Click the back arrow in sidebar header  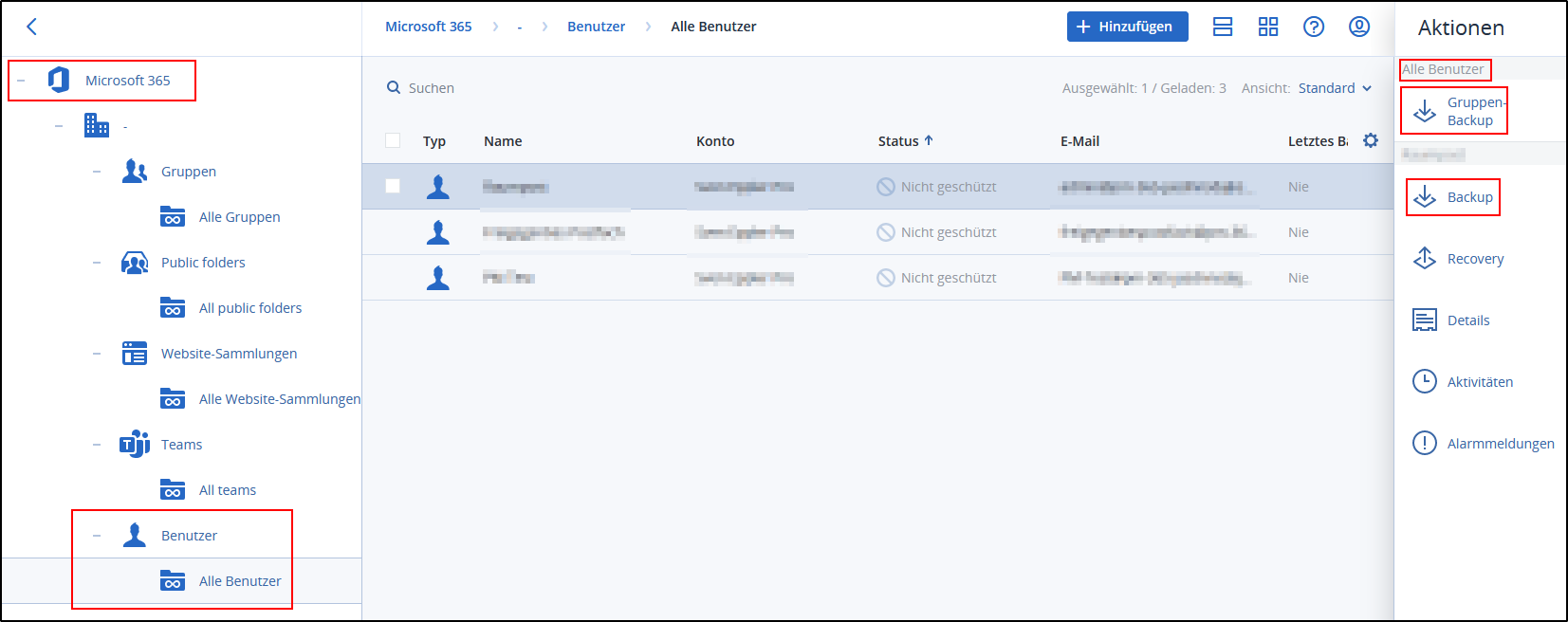(31, 27)
